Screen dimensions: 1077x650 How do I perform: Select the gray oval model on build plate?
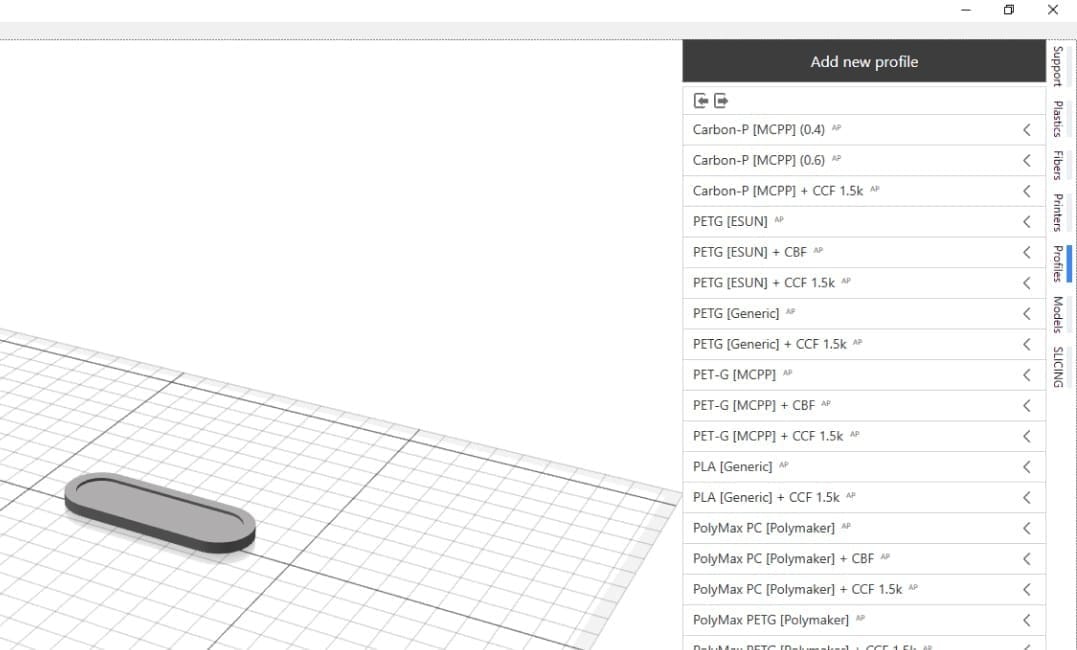click(x=160, y=512)
